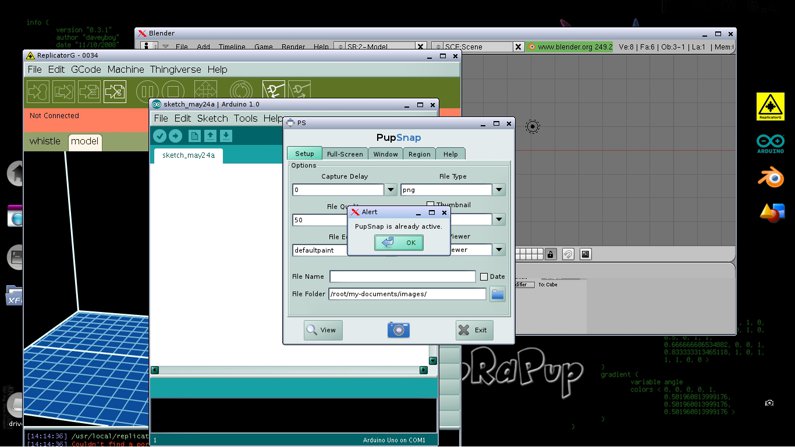
Task: Click Arduino Verify checkmark icon
Action: (160, 136)
